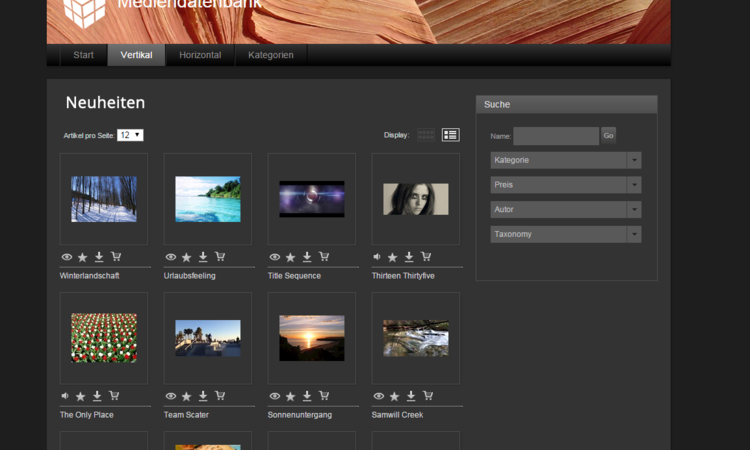Open the Autor filter dropdown
750x450 pixels.
tap(566, 209)
